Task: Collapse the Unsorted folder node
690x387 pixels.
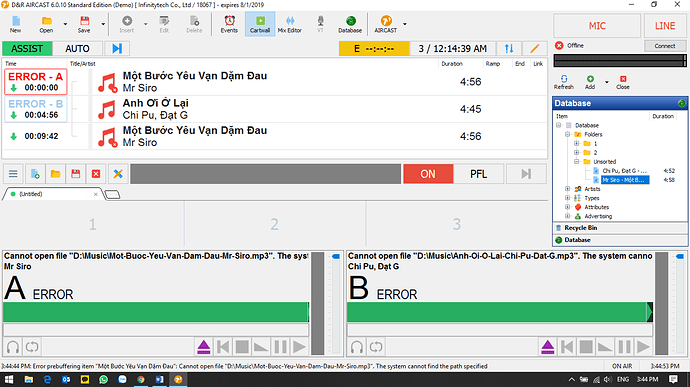Action: [x=576, y=162]
